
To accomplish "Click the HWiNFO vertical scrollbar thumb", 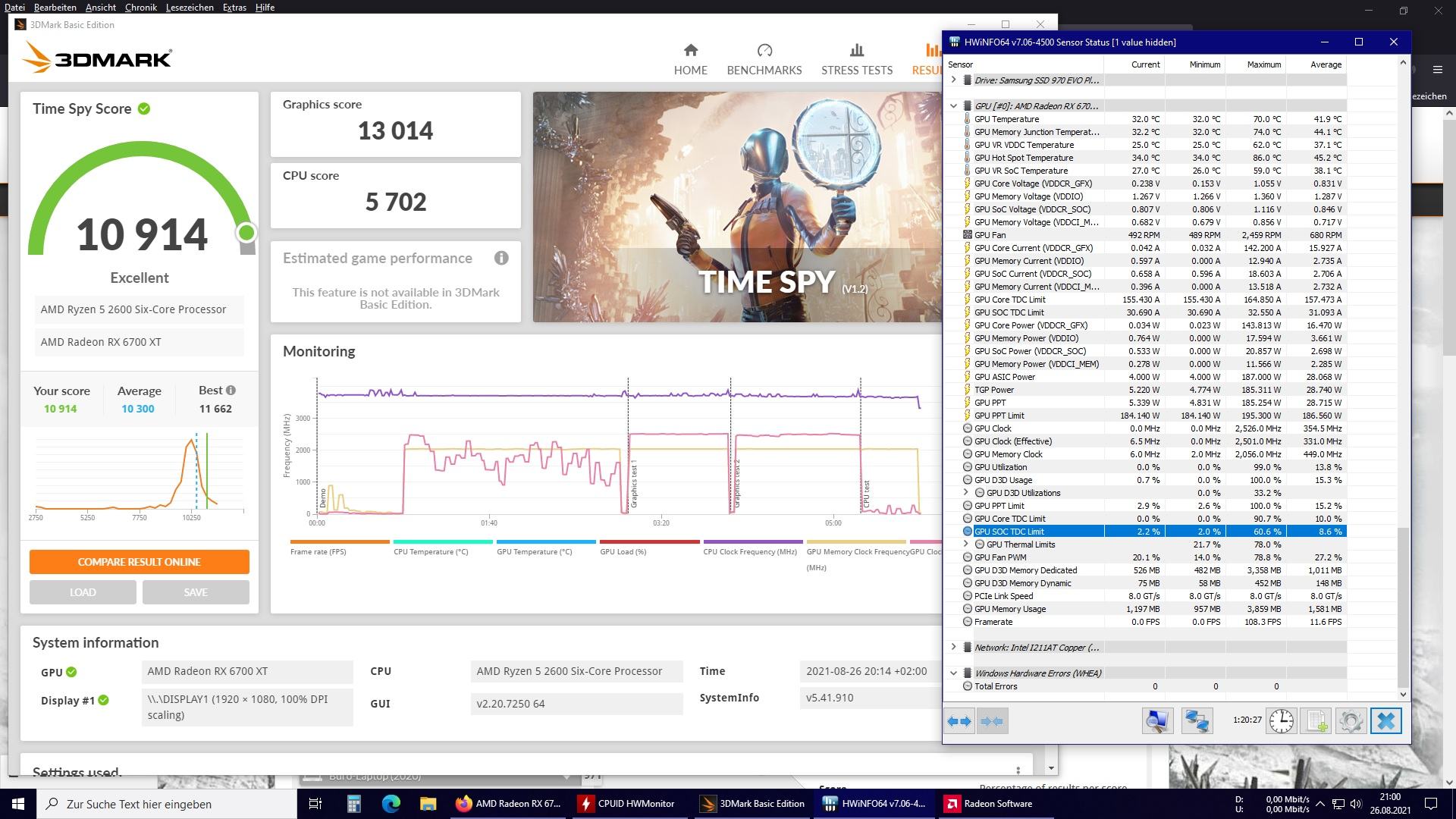I will click(1403, 607).
